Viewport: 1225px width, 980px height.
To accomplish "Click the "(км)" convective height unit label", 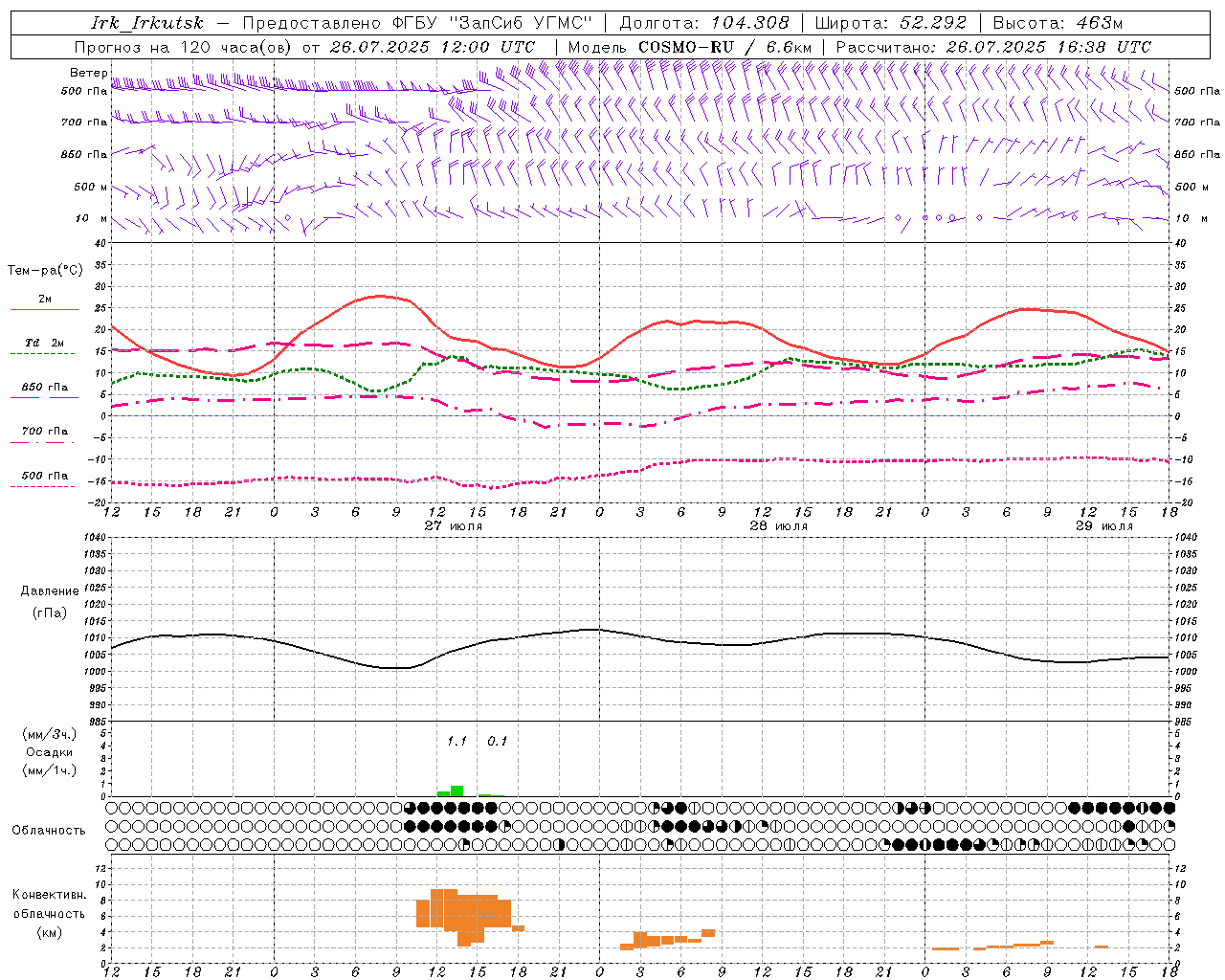I will 49,932.
